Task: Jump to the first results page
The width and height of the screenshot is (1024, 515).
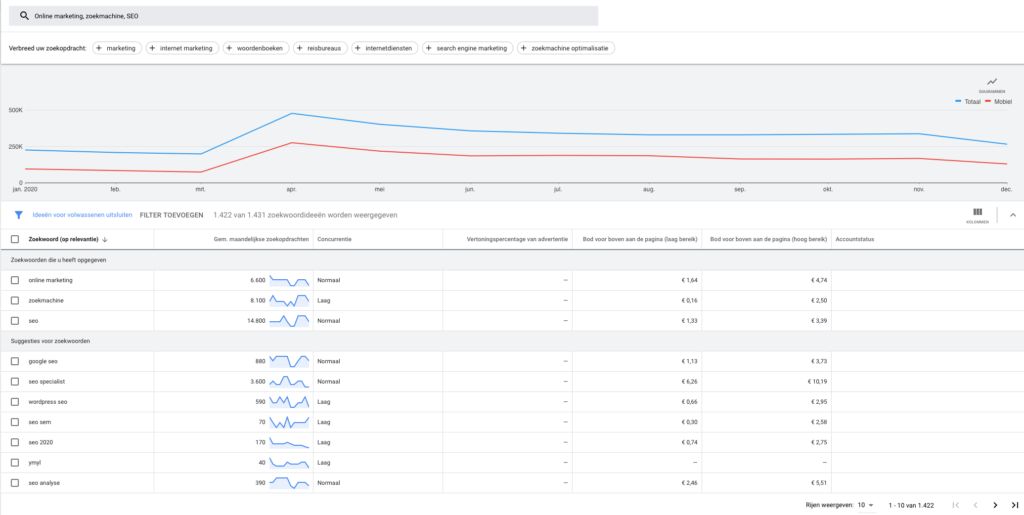Action: (x=956, y=505)
